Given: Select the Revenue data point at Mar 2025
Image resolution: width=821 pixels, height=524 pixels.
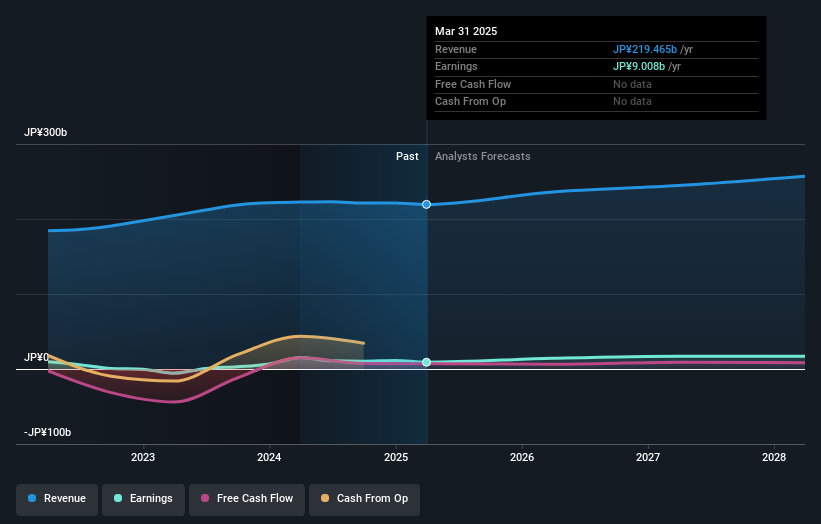Looking at the screenshot, I should (427, 204).
